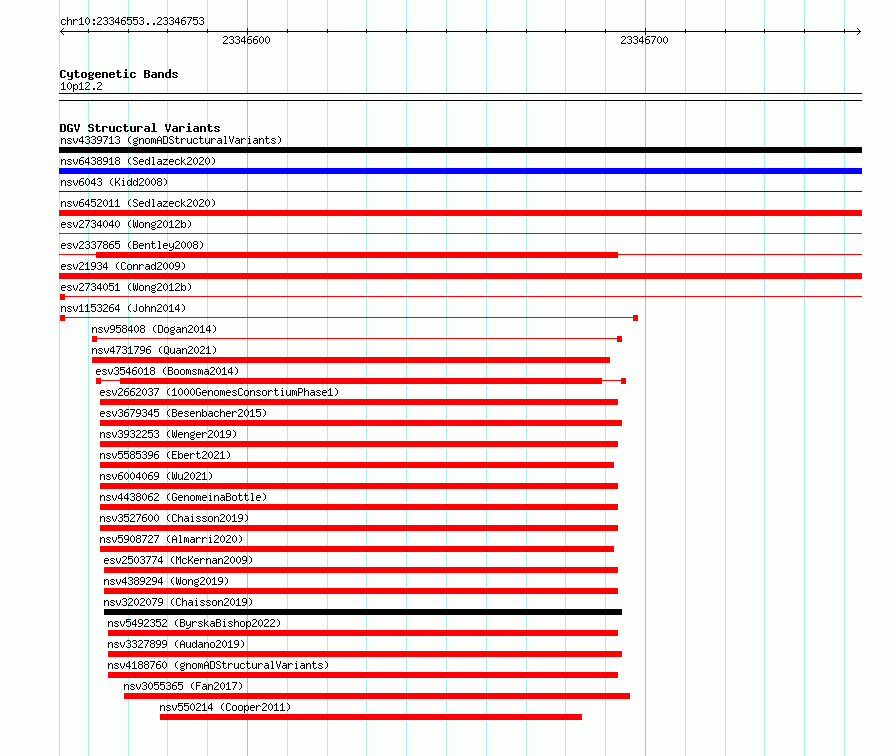Open variant nsv4389294 (Wong2019) label
890x756 pixels.
click(x=166, y=581)
